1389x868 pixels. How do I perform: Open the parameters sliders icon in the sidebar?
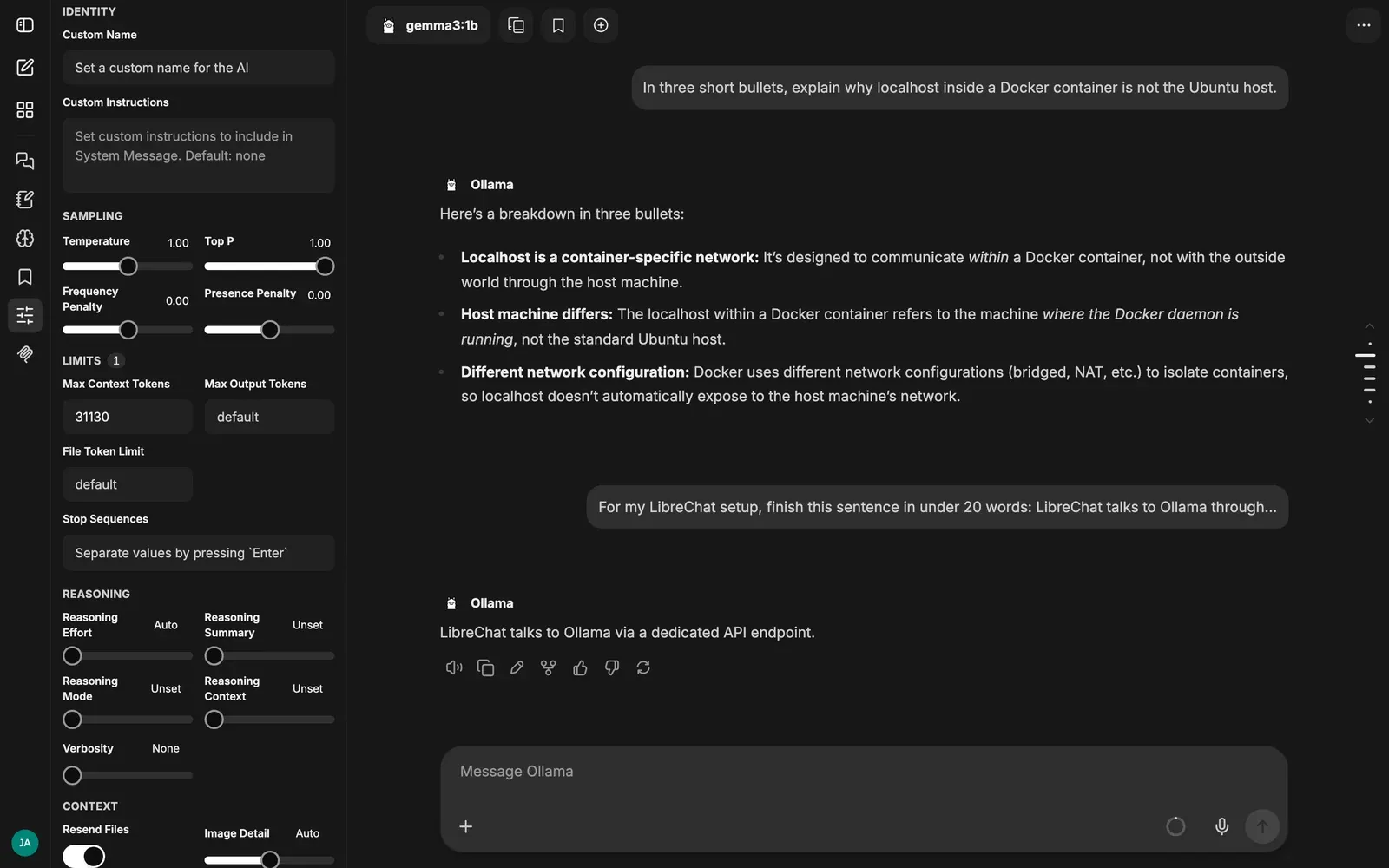tap(25, 314)
